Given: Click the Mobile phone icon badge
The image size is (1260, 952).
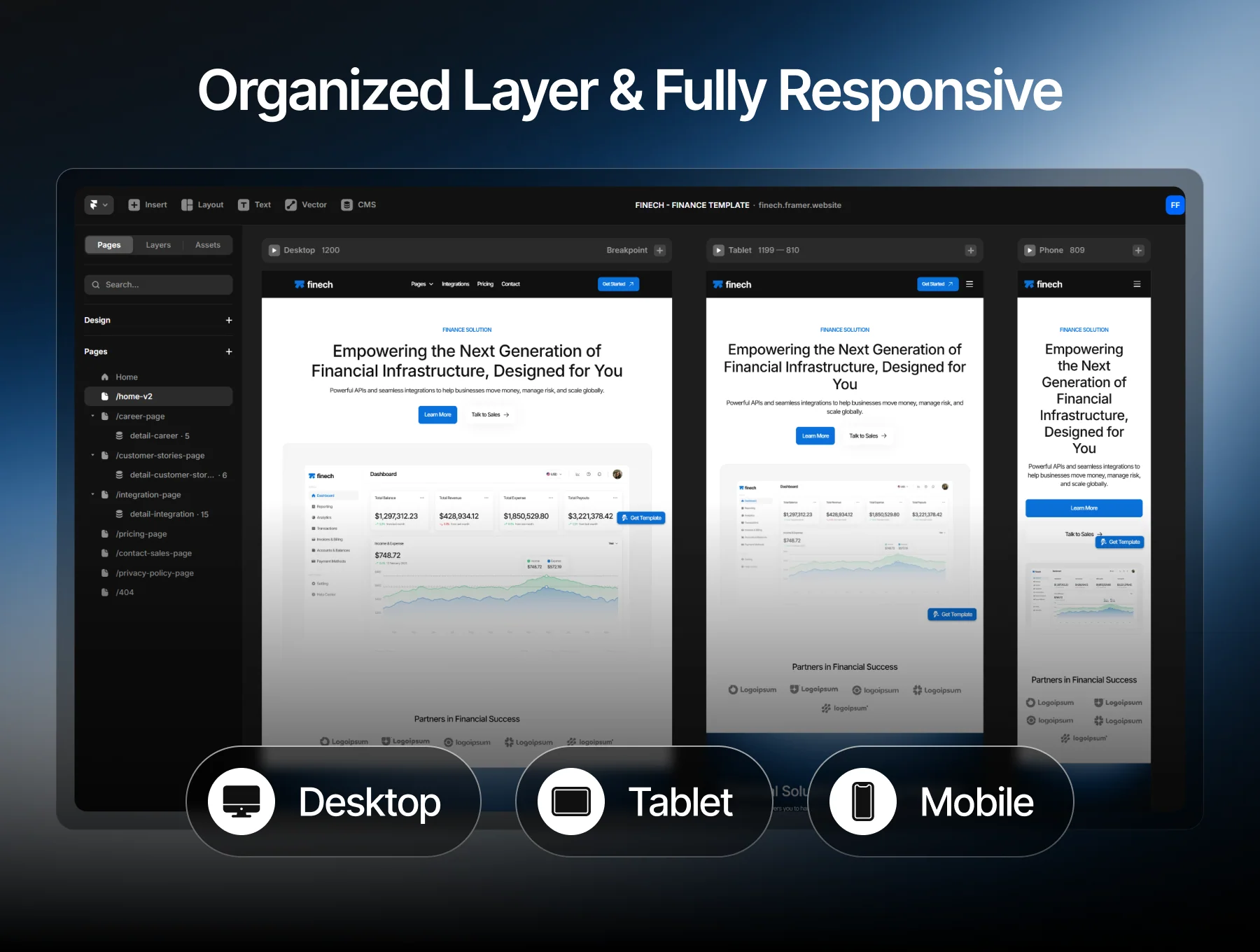Looking at the screenshot, I should (863, 801).
